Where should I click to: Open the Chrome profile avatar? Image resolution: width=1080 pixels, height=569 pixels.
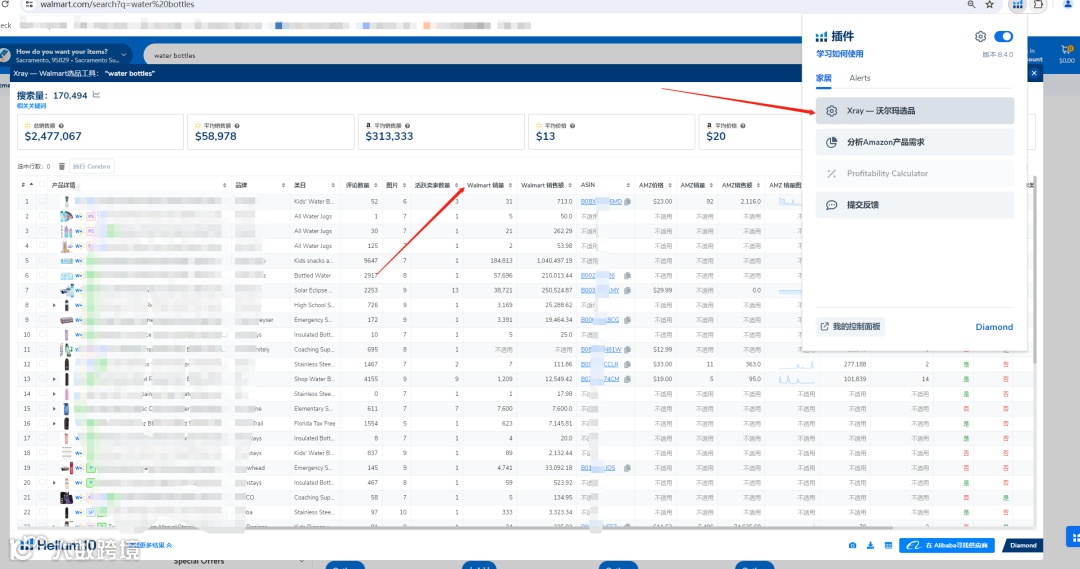(1068, 5)
